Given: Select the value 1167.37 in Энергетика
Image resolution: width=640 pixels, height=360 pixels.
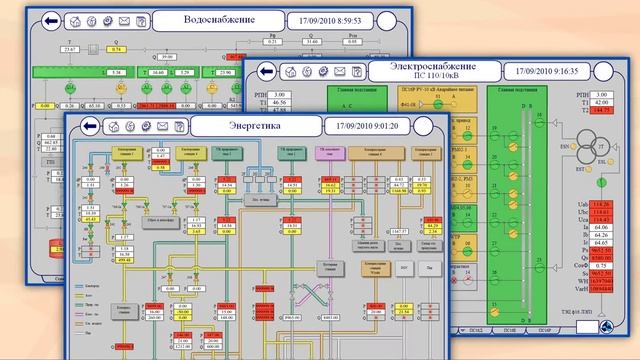Looking at the screenshot, I should click(399, 231).
